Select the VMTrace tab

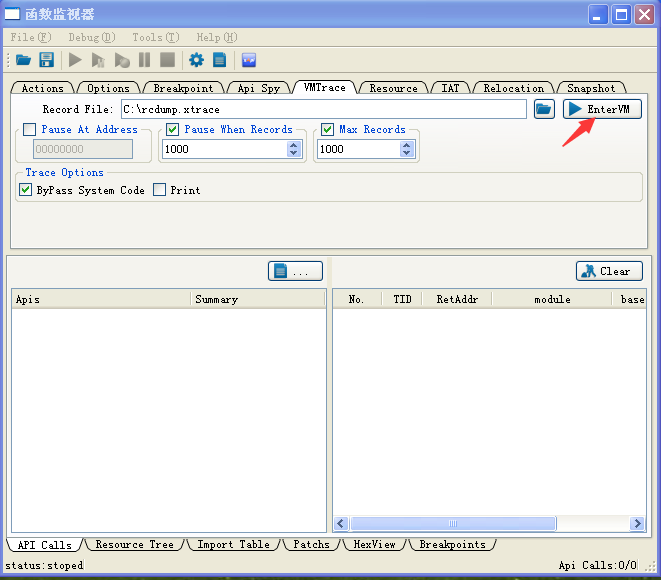(325, 87)
